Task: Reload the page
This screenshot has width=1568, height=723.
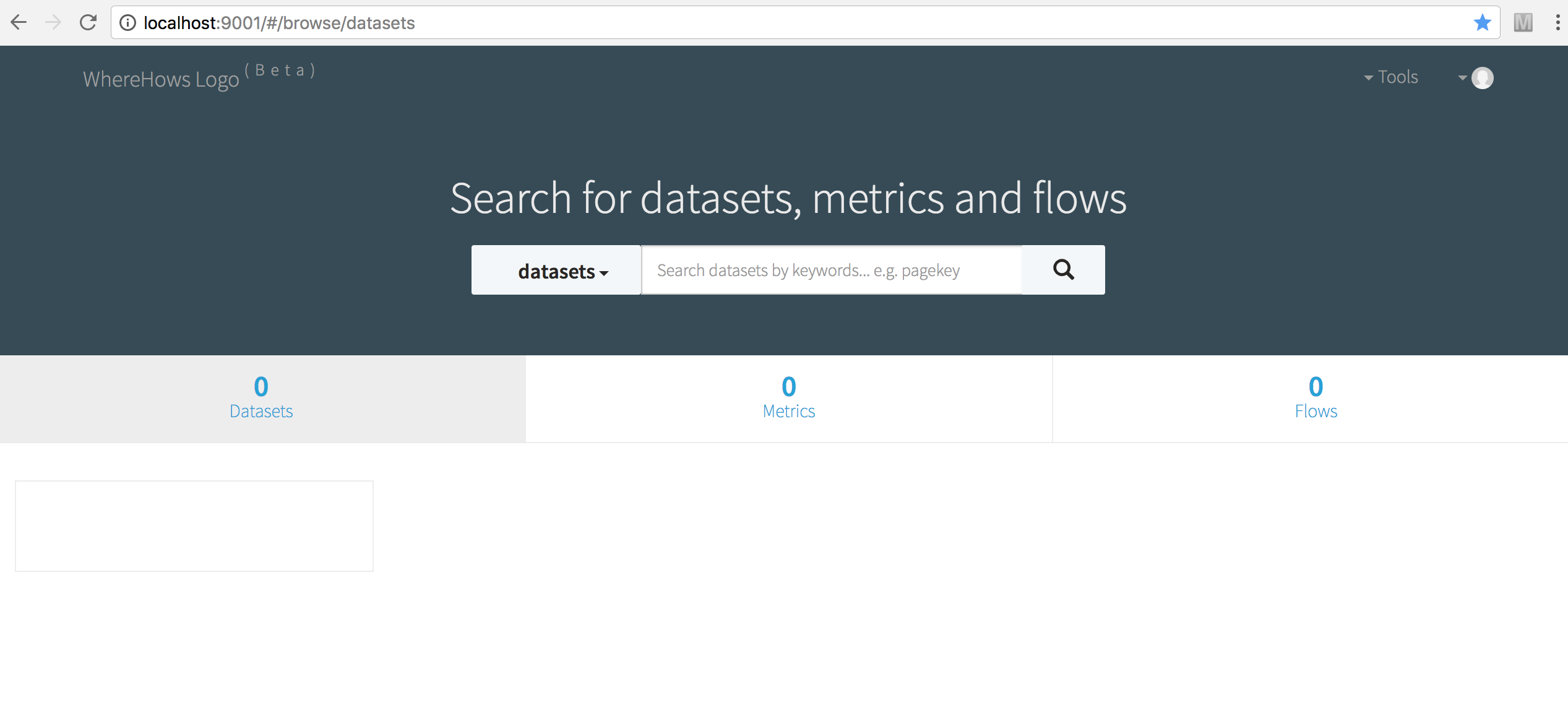Action: tap(88, 22)
